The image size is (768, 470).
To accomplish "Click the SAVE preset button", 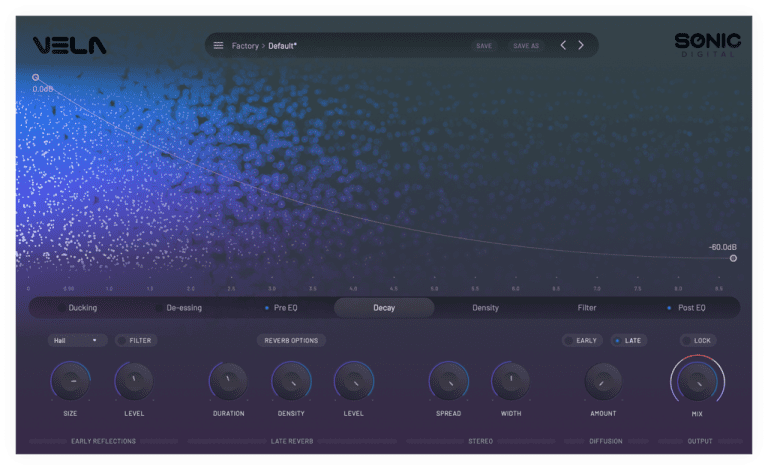I will tap(484, 46).
